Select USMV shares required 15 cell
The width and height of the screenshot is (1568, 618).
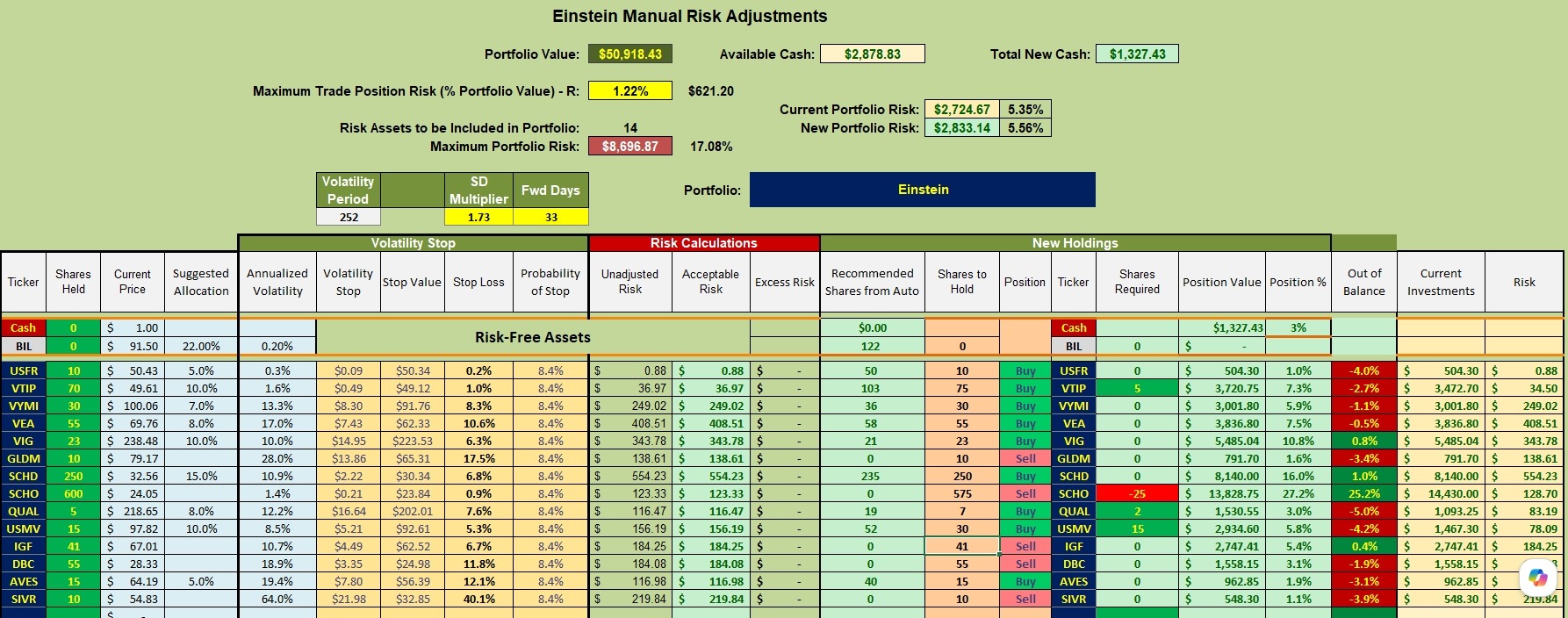(x=1137, y=528)
